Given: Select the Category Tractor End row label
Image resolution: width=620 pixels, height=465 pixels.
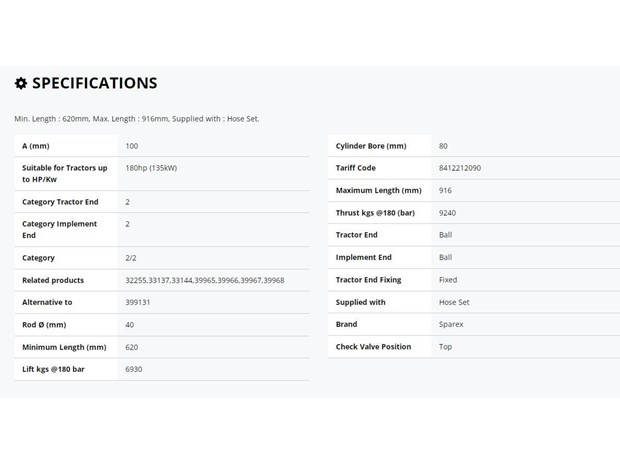Looking at the screenshot, I should (x=60, y=202).
